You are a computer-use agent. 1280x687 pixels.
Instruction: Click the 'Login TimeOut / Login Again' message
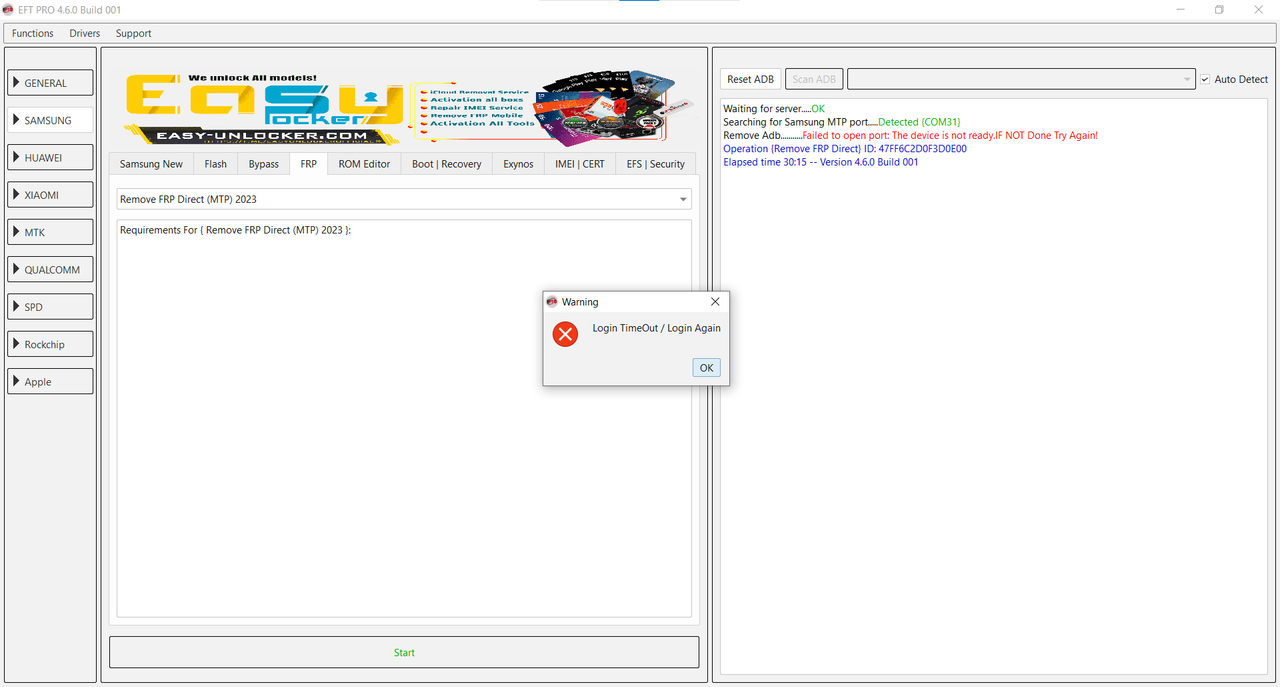point(656,328)
